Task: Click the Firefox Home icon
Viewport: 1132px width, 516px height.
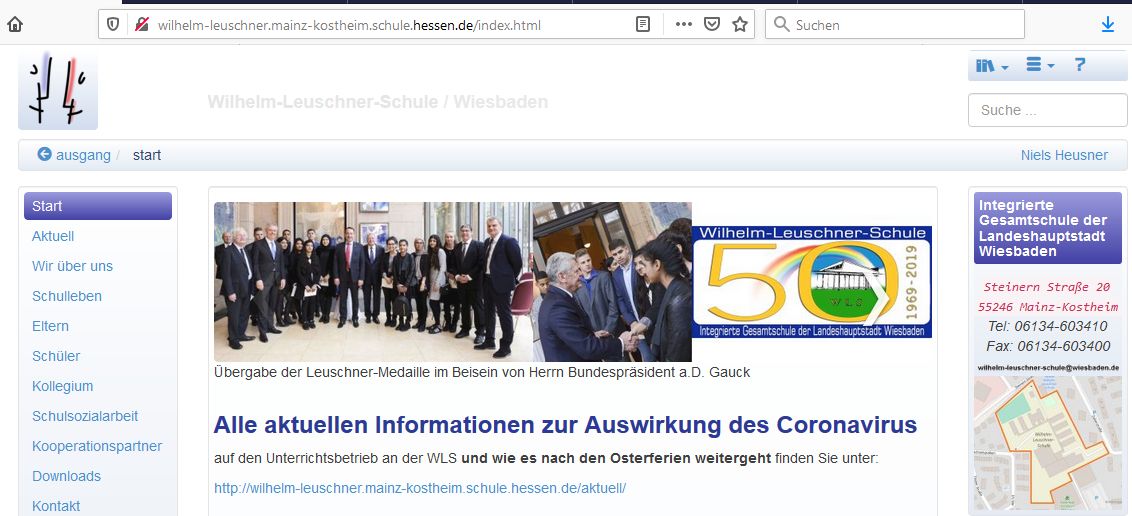Action: click(x=14, y=25)
